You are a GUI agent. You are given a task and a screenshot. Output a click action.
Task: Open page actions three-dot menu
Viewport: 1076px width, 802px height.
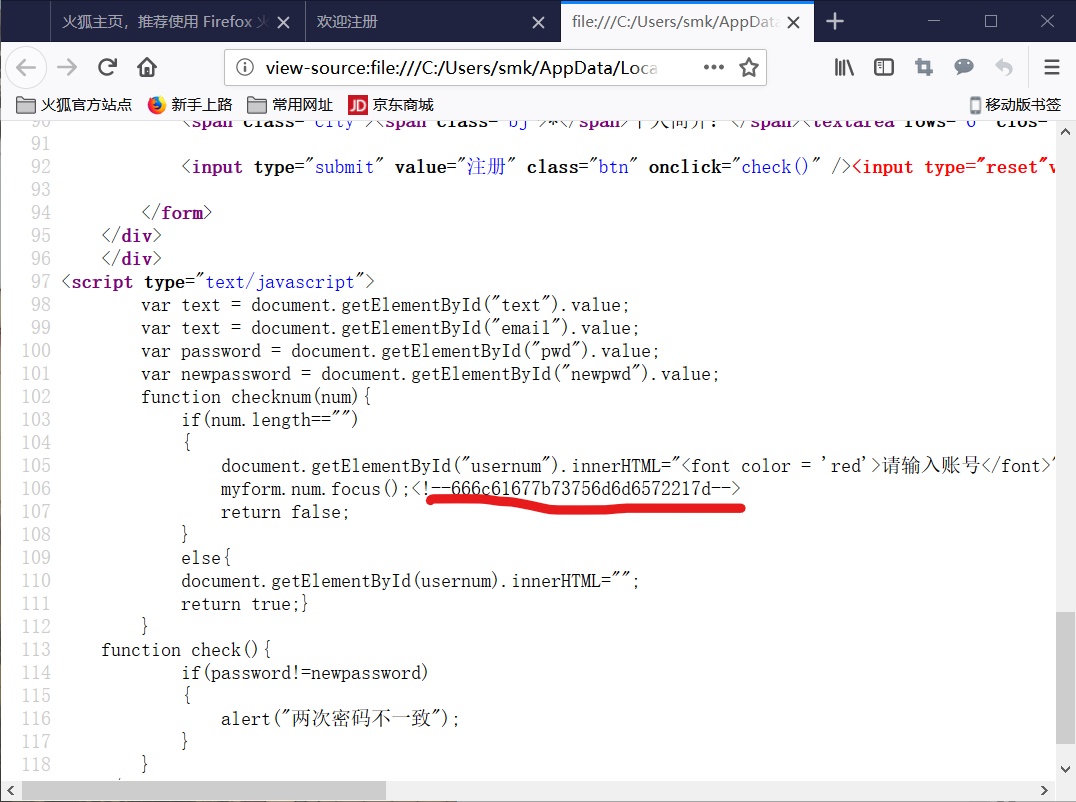tap(714, 67)
